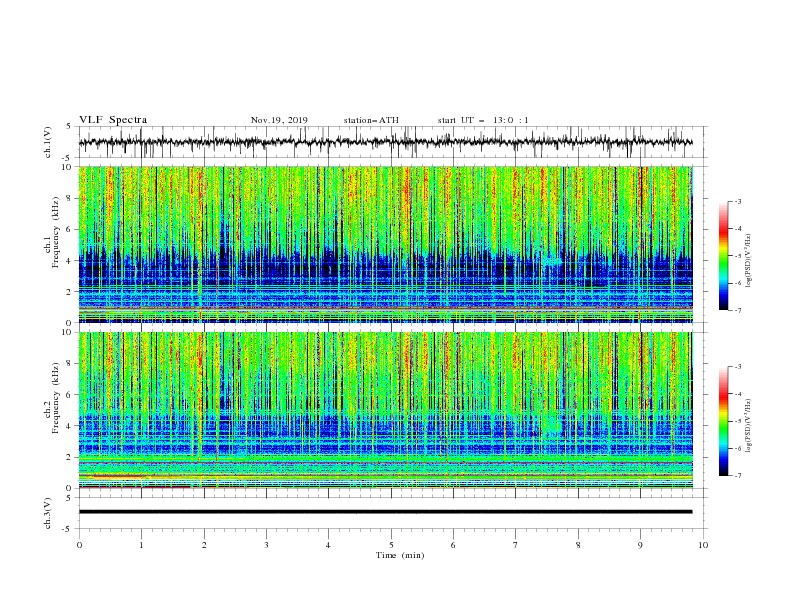The image size is (792, 612).
Task: Click the "3" tick on the time axis
Action: point(266,545)
